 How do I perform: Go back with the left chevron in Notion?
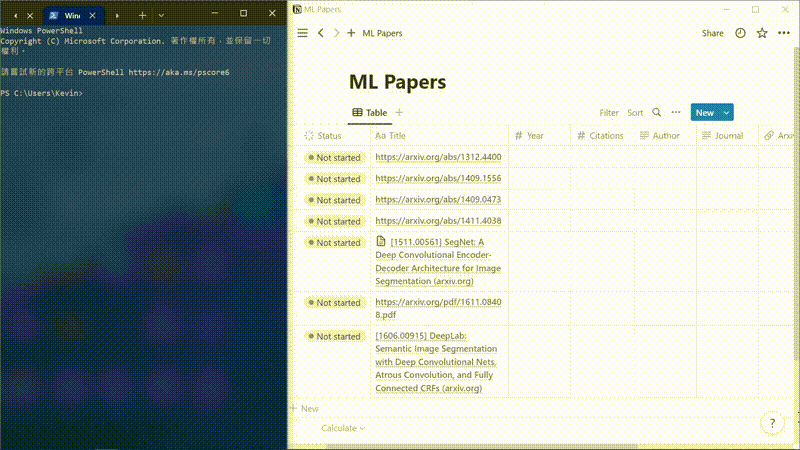(321, 33)
